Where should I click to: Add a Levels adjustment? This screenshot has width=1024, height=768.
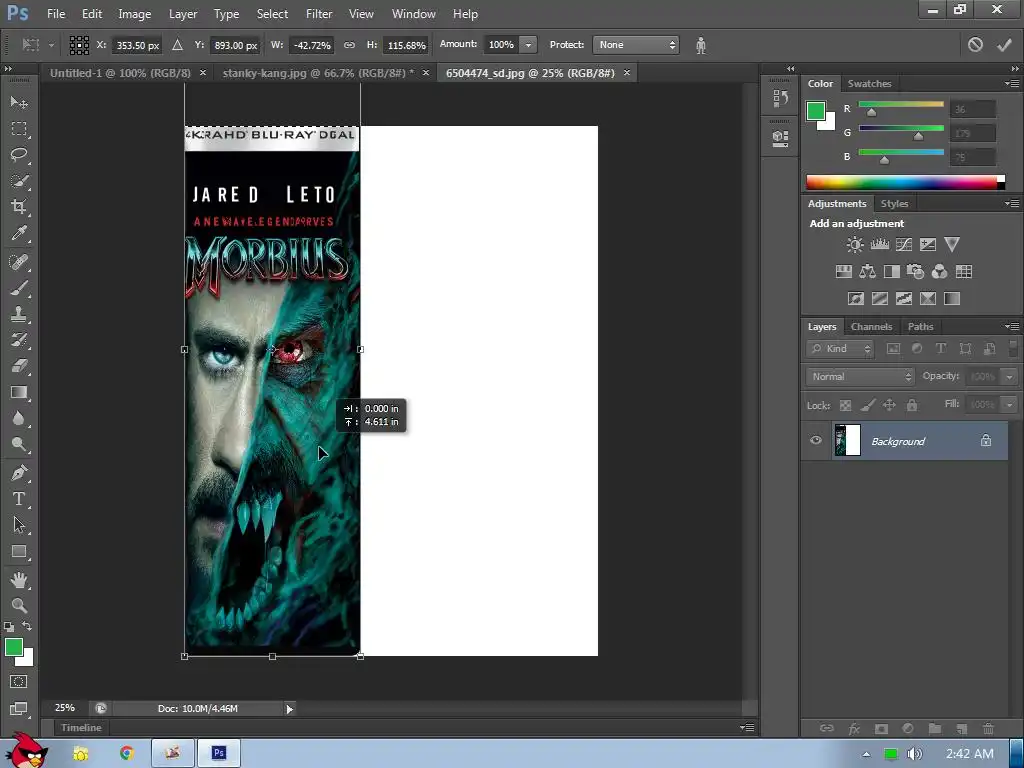pos(880,245)
